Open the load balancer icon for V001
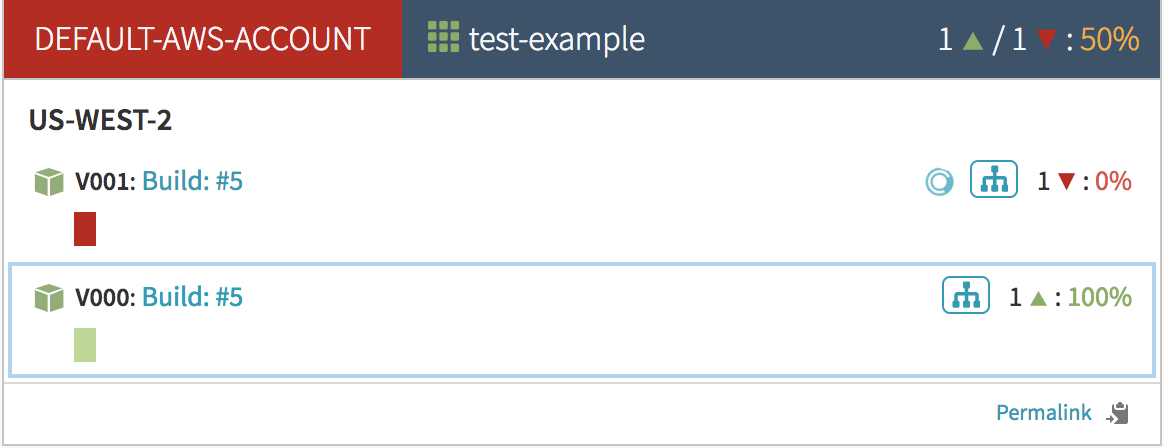 (994, 181)
